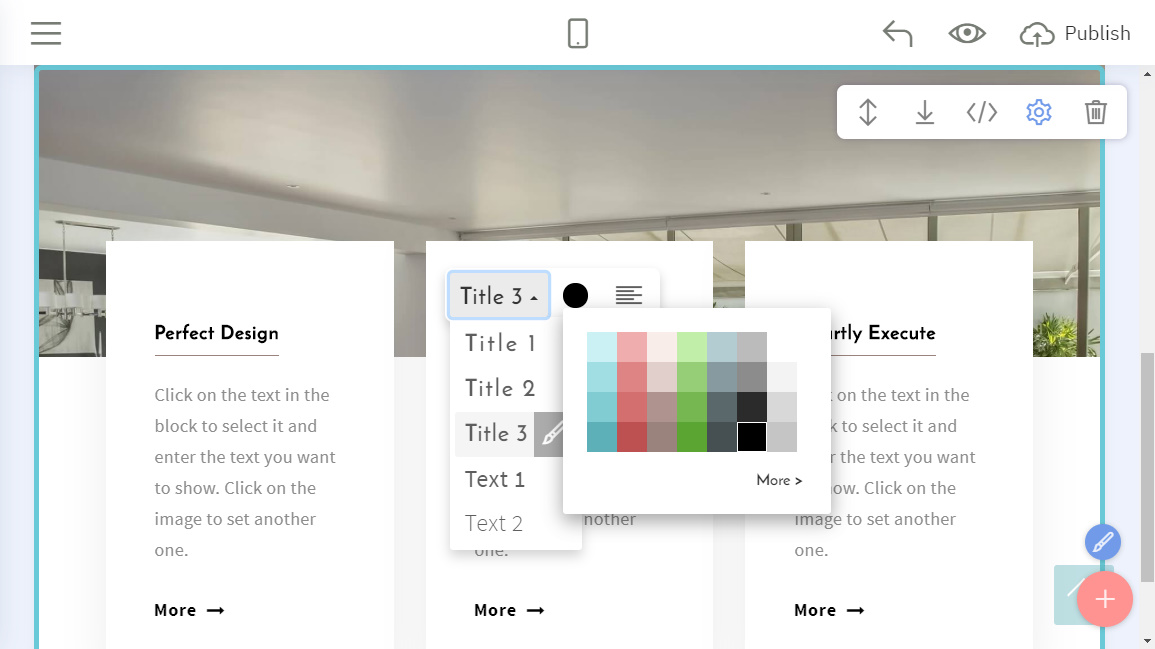Click the move block up/down arrows icon
This screenshot has width=1155, height=649.
(868, 112)
